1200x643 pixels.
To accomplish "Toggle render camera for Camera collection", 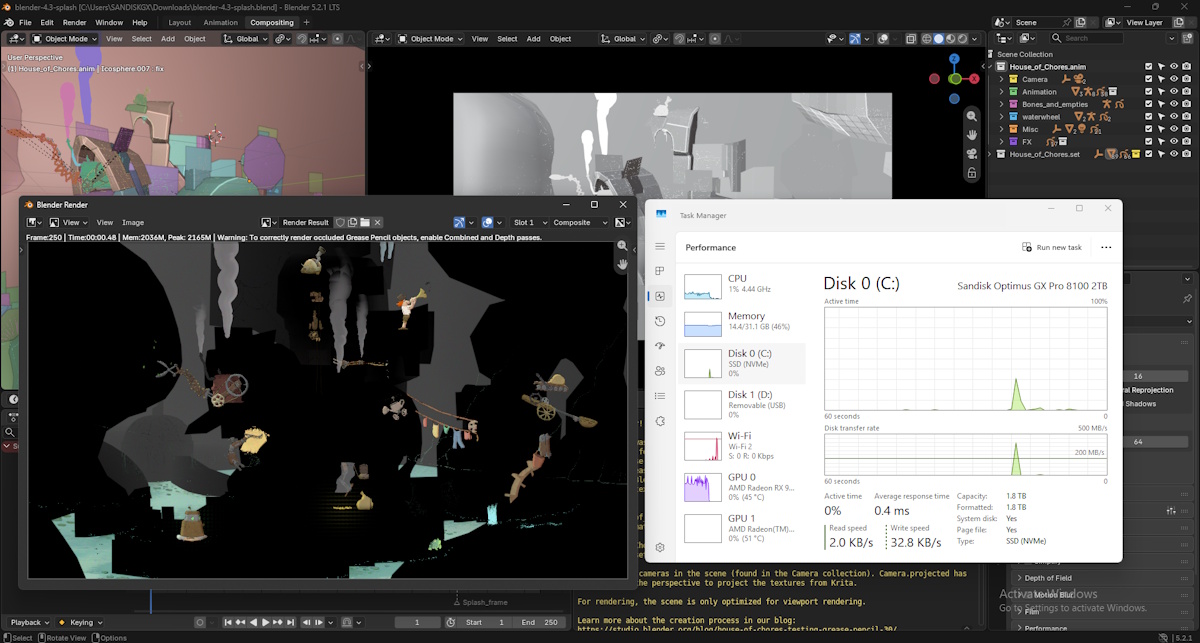I will click(x=1187, y=79).
